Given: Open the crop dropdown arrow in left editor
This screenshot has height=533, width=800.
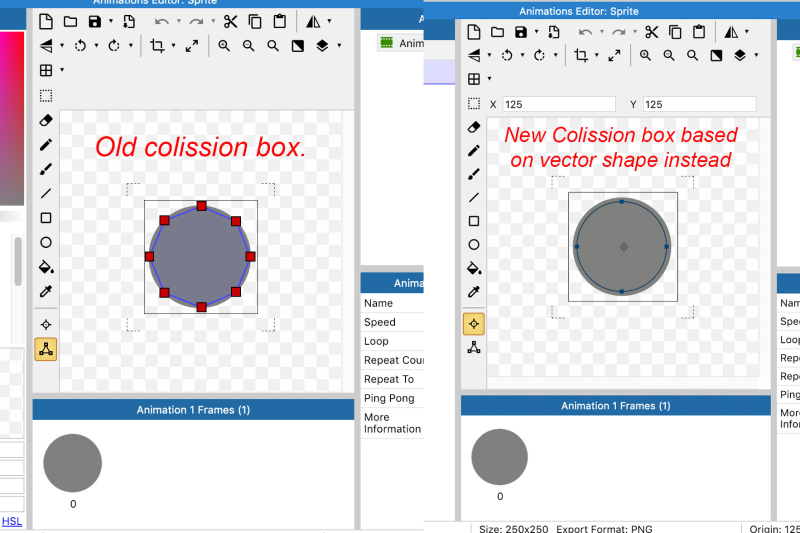Looking at the screenshot, I should (x=173, y=46).
